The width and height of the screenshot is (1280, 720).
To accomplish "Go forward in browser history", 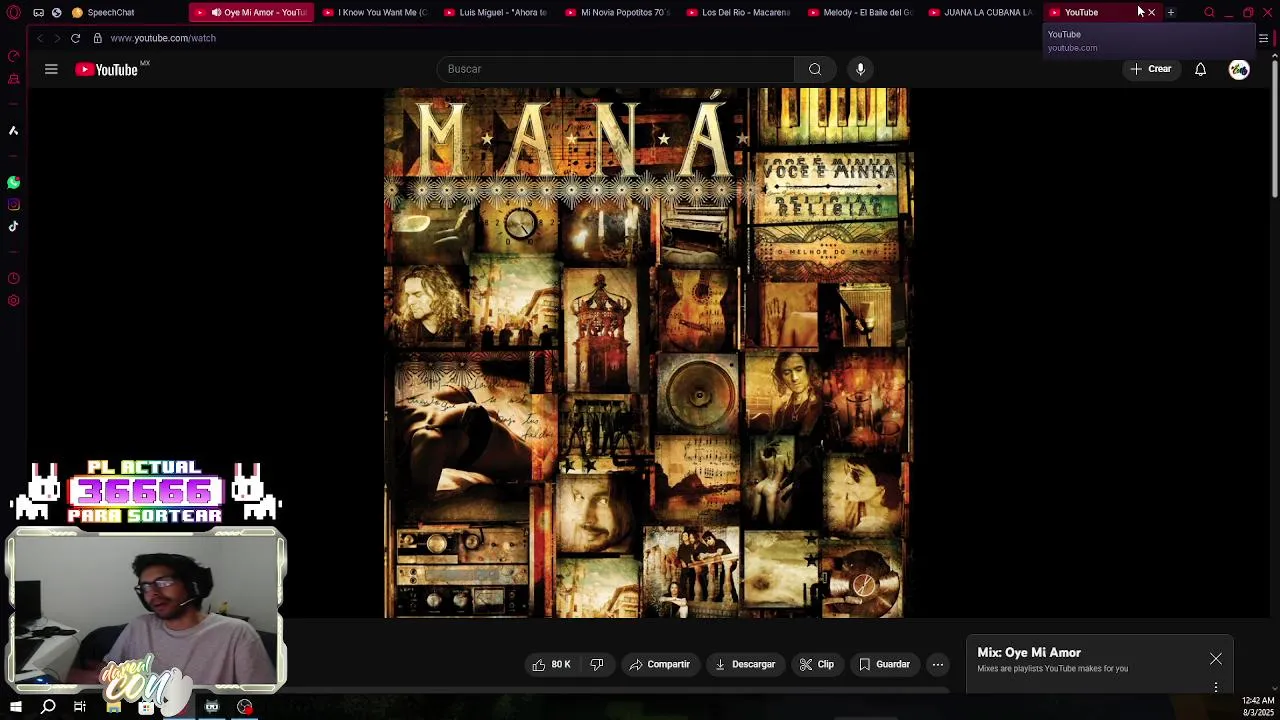I will coord(57,38).
